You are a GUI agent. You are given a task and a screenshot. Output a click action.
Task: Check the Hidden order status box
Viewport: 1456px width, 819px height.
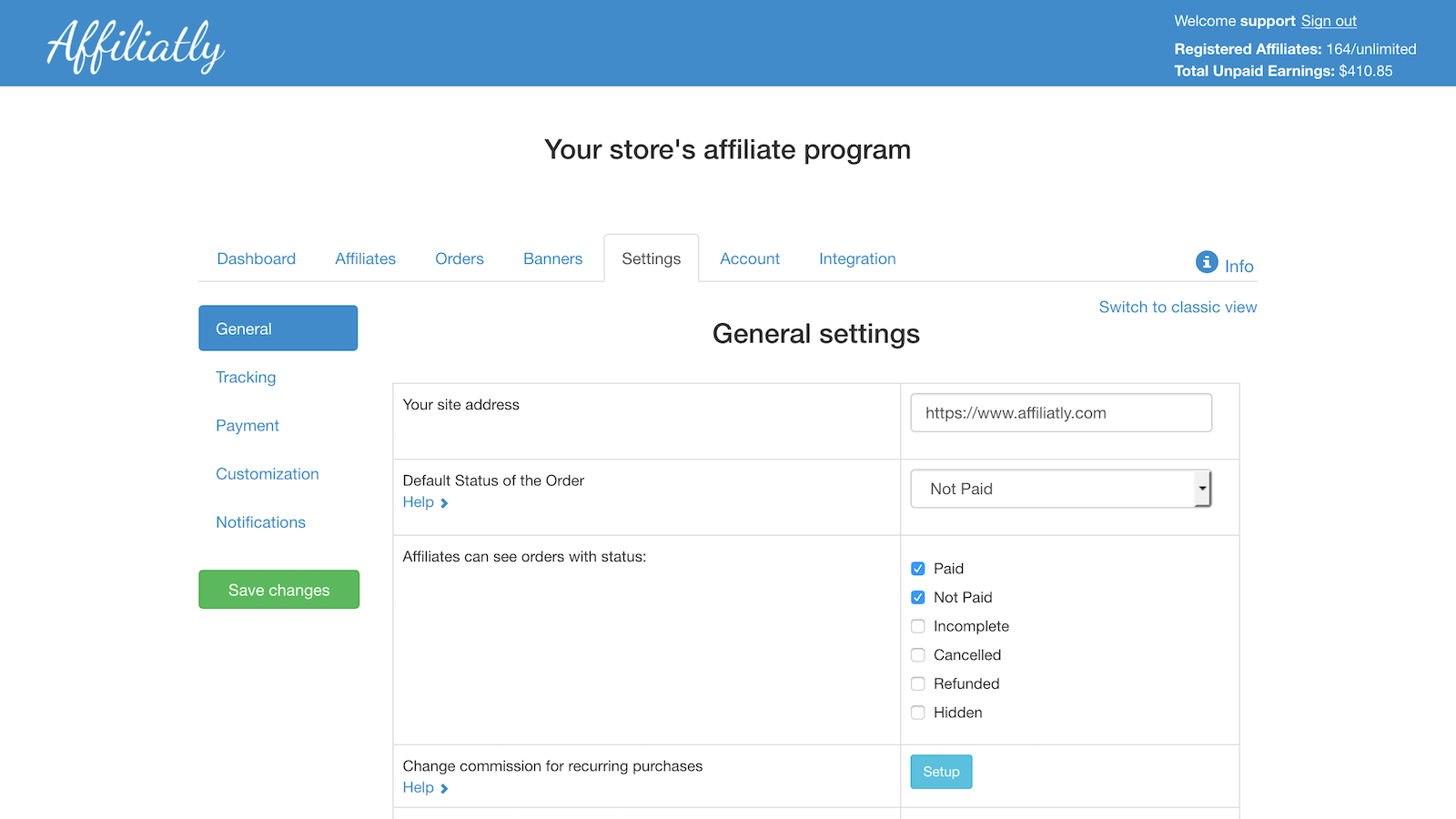(917, 713)
